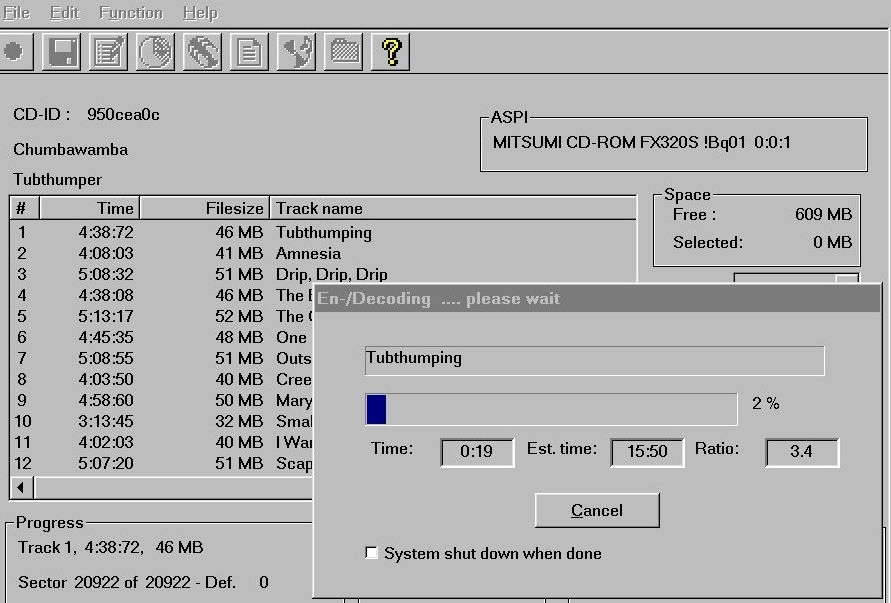This screenshot has width=891, height=603.
Task: Click the Chumbawamba artist name
Action: pyautogui.click(x=70, y=149)
